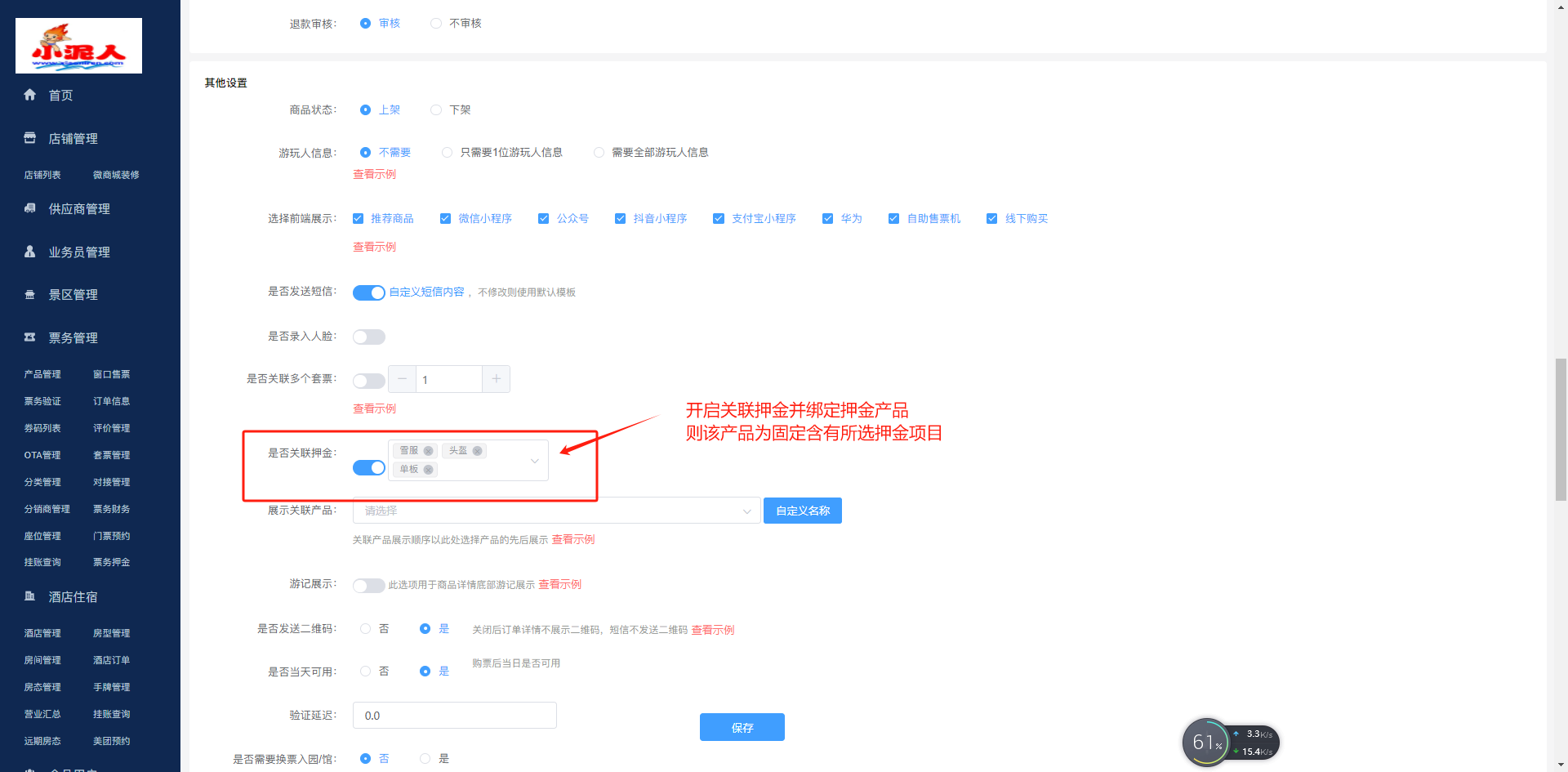Viewport: 1568px width, 772px height.
Task: Click the 验证延迟 input field
Action: tap(454, 716)
